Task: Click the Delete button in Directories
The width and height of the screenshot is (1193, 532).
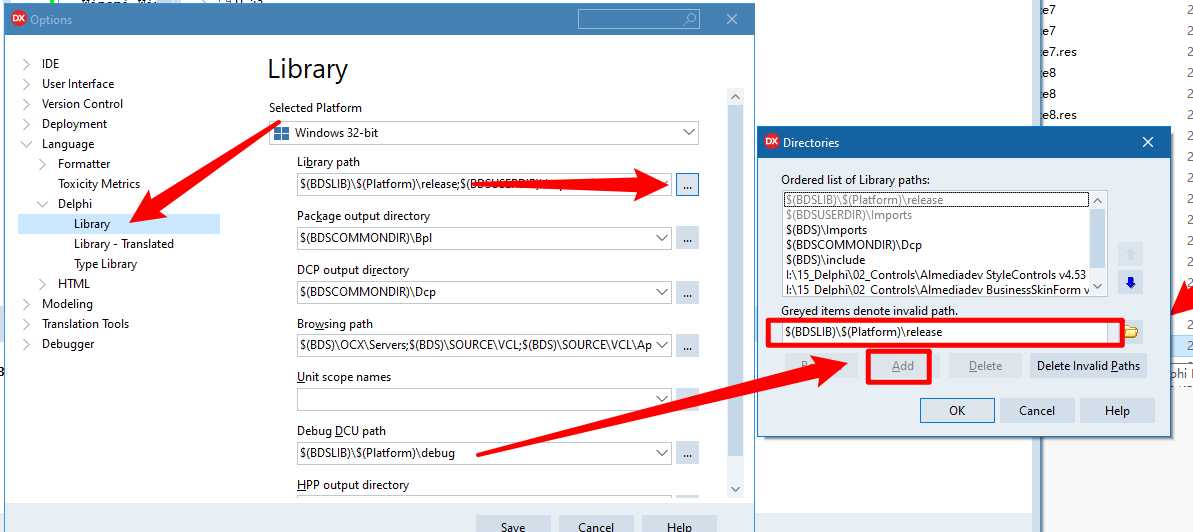Action: [x=985, y=366]
